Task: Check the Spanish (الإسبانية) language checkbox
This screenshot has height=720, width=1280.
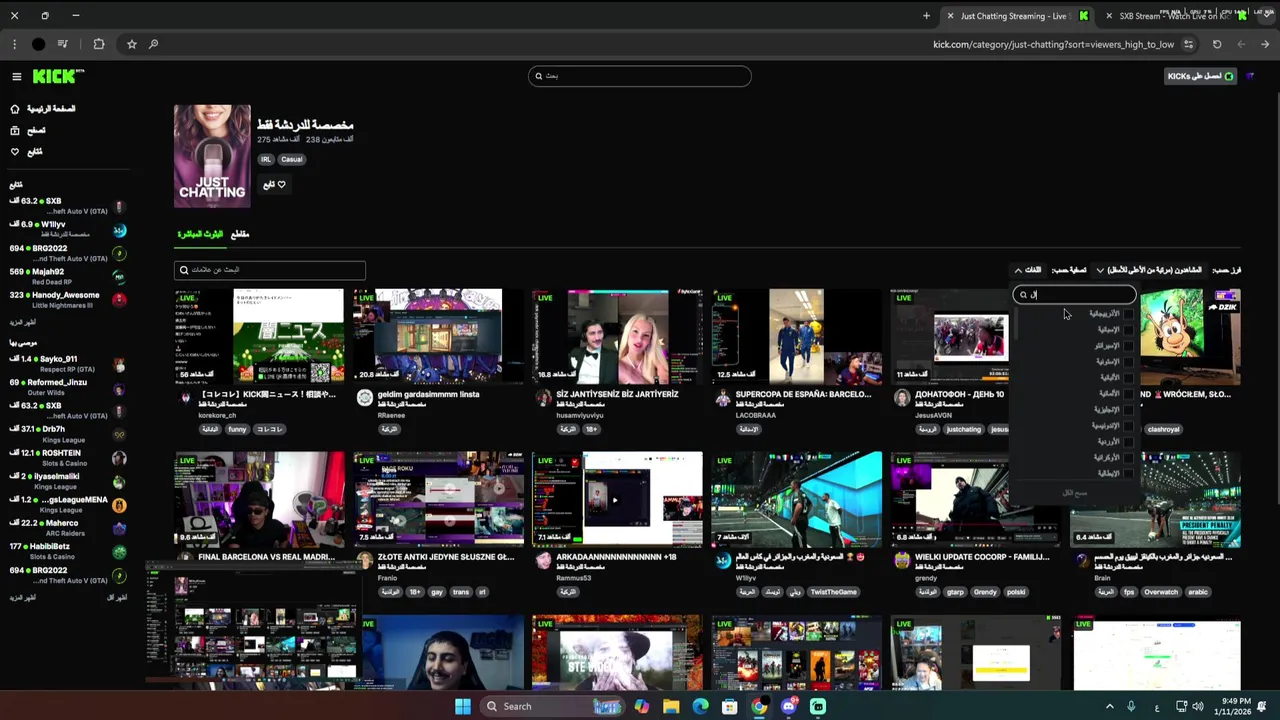Action: [1128, 330]
